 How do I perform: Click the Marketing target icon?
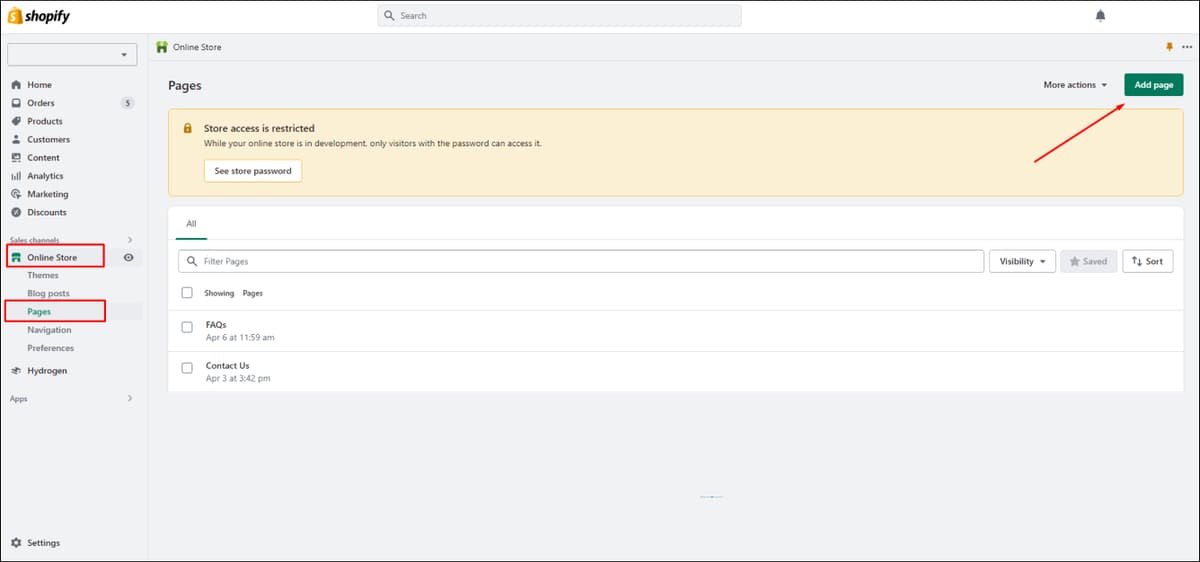tap(16, 194)
